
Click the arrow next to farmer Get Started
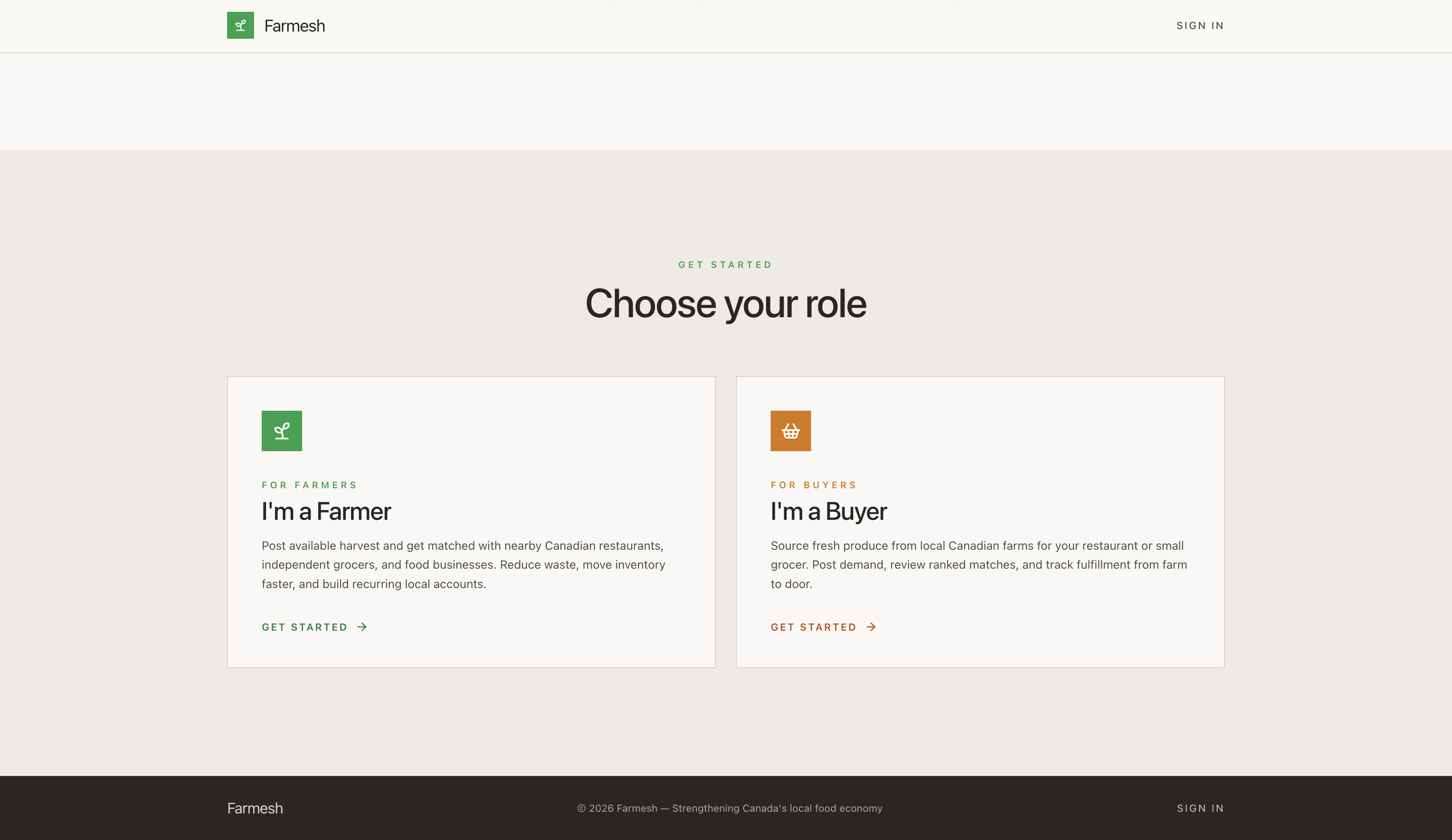pos(362,627)
